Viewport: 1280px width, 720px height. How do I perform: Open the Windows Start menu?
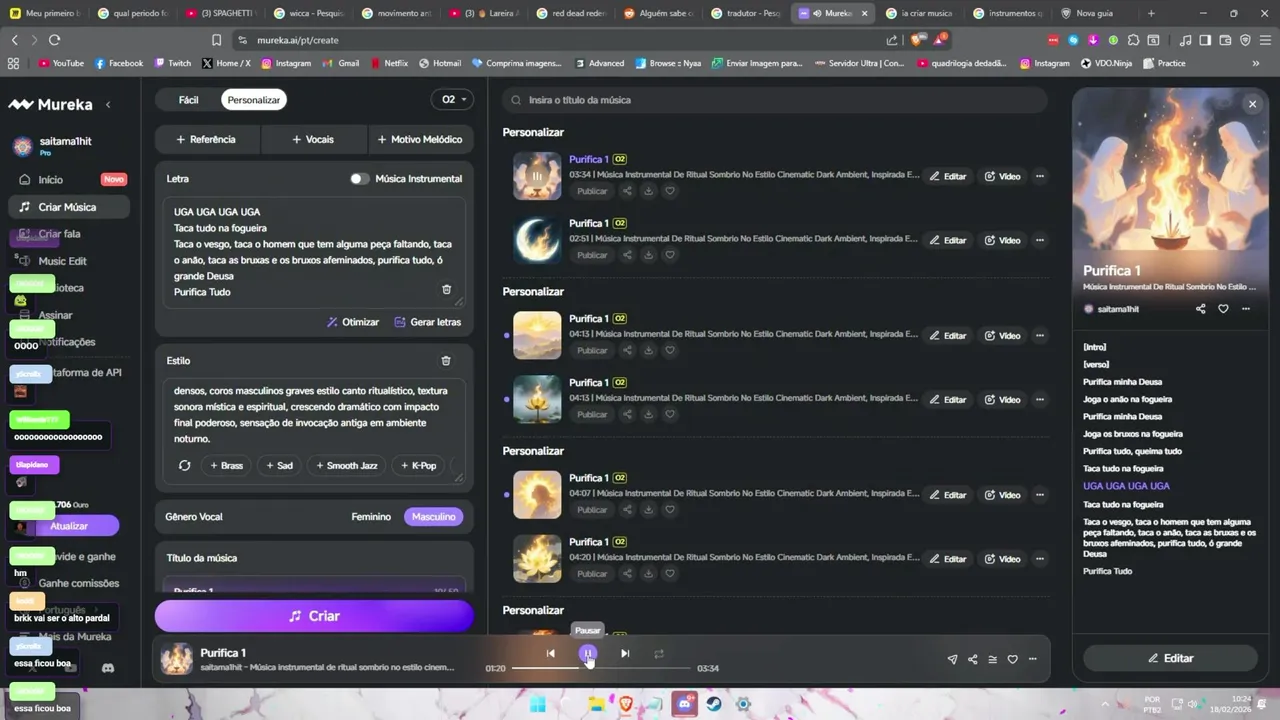[x=537, y=704]
